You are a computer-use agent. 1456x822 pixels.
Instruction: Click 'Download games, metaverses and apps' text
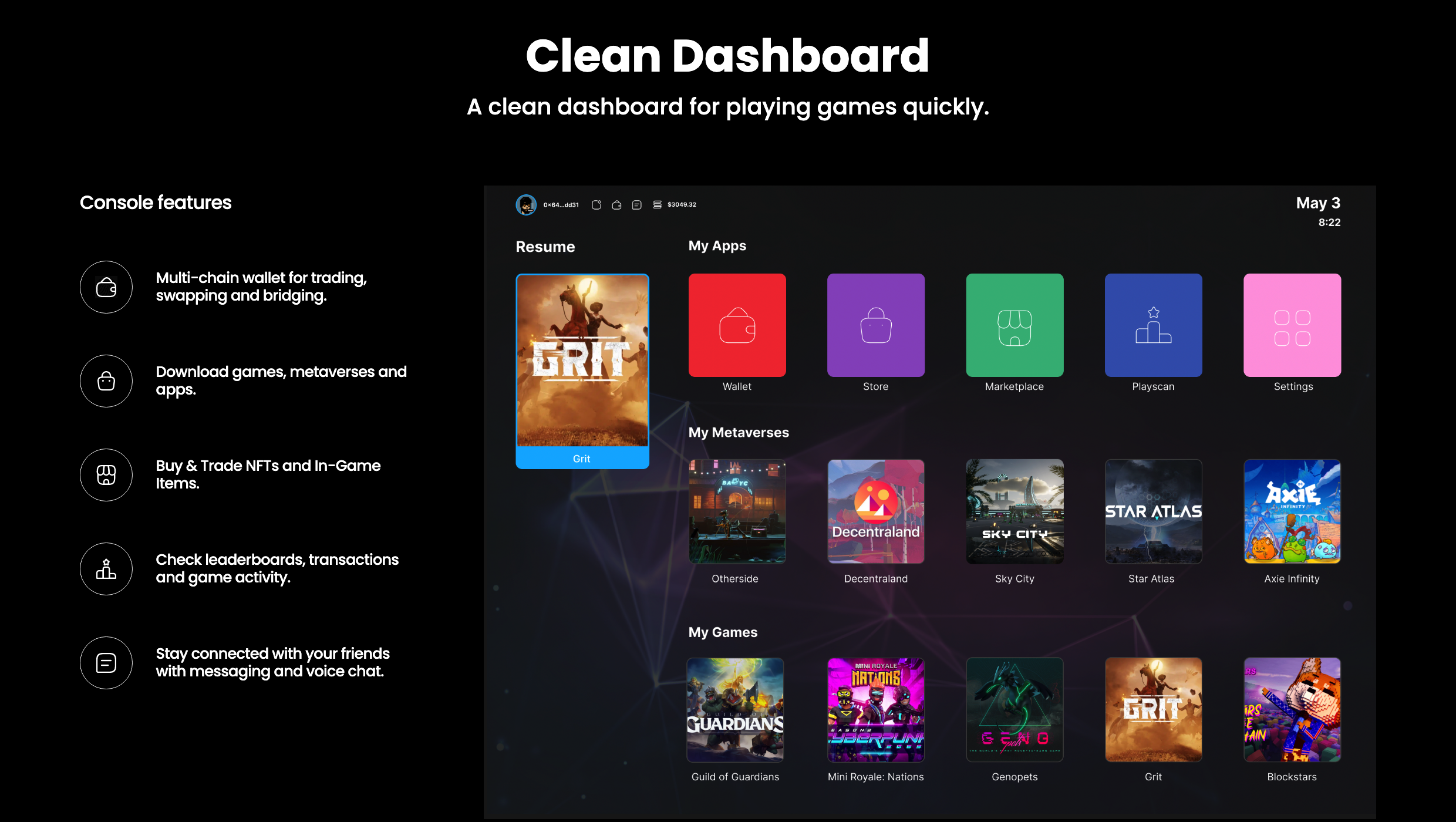281,380
